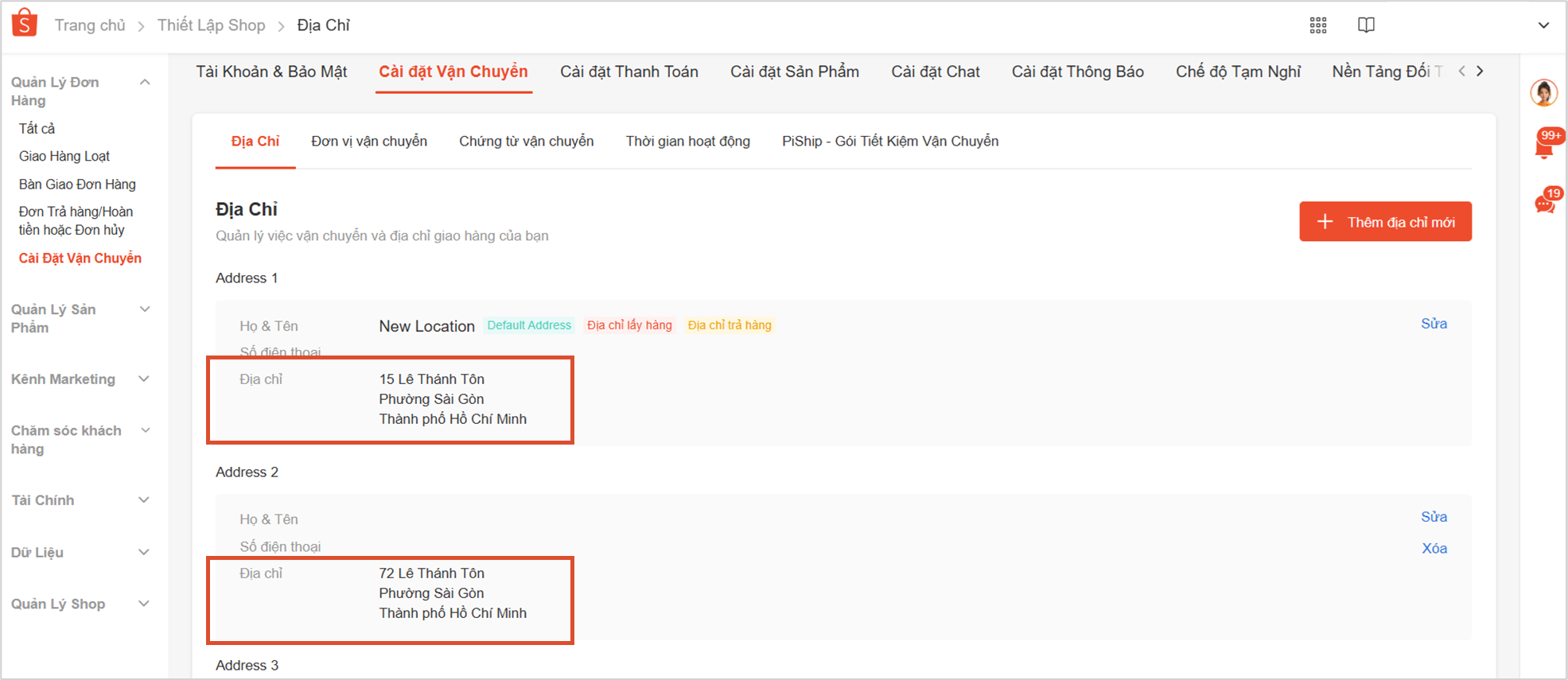Image resolution: width=1568 pixels, height=680 pixels.
Task: Open the notifications bell icon
Action: point(1544,146)
